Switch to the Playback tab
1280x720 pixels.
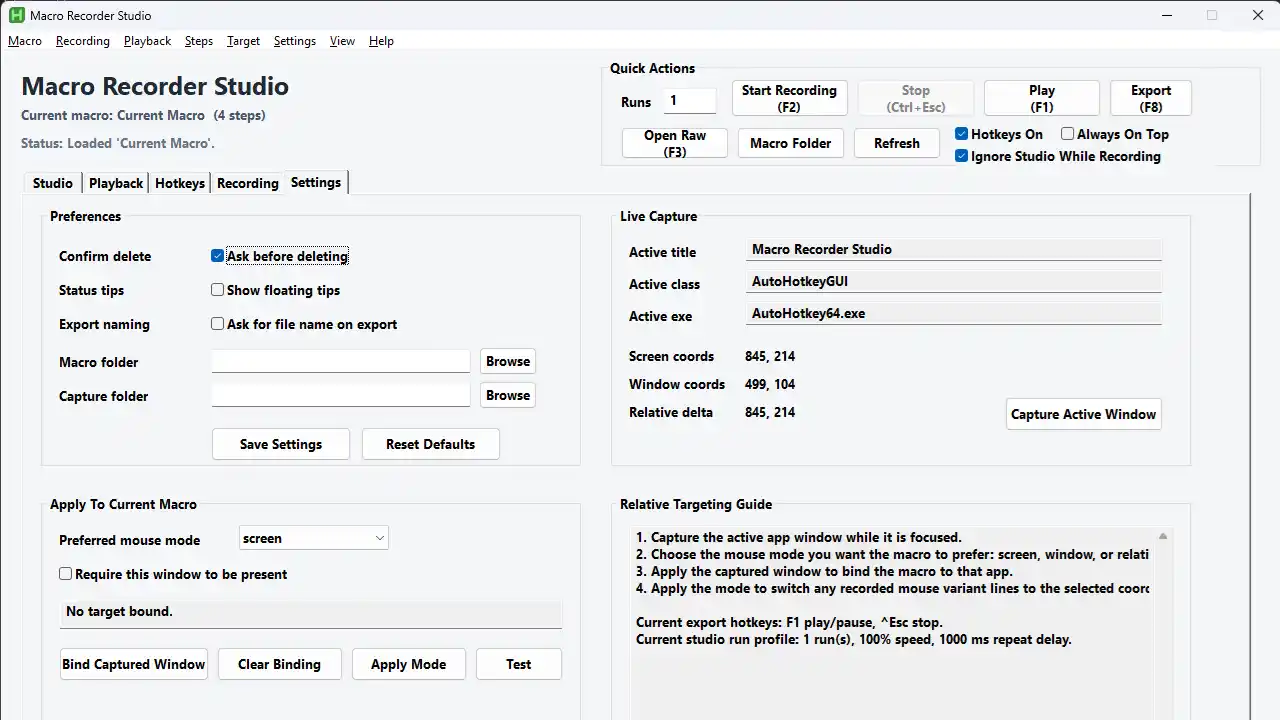[x=116, y=183]
